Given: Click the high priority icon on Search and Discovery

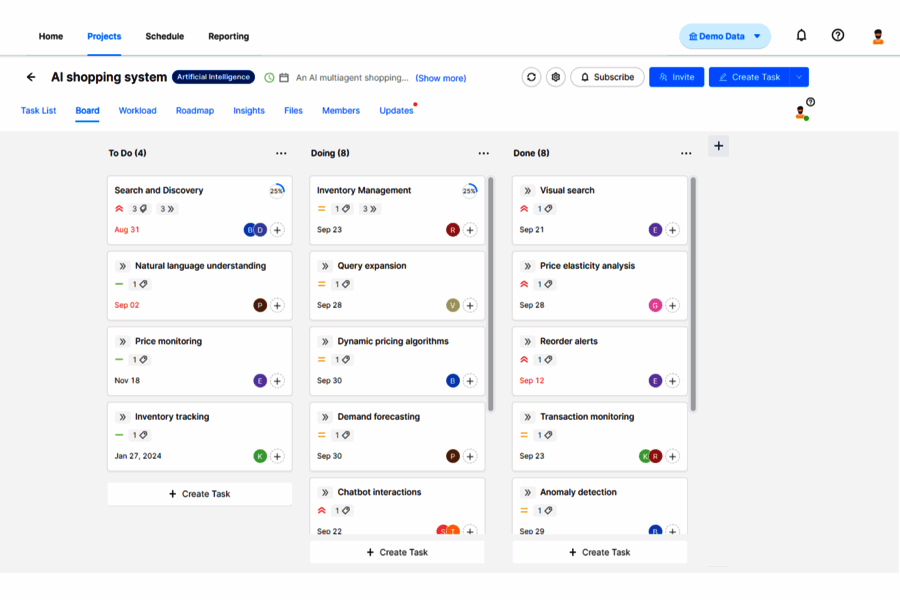Looking at the screenshot, I should click(120, 209).
